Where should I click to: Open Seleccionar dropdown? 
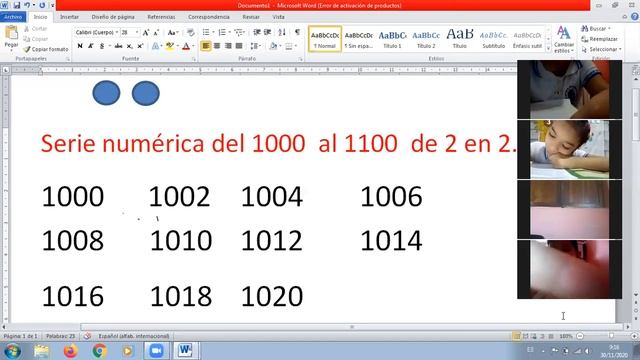[x=601, y=49]
